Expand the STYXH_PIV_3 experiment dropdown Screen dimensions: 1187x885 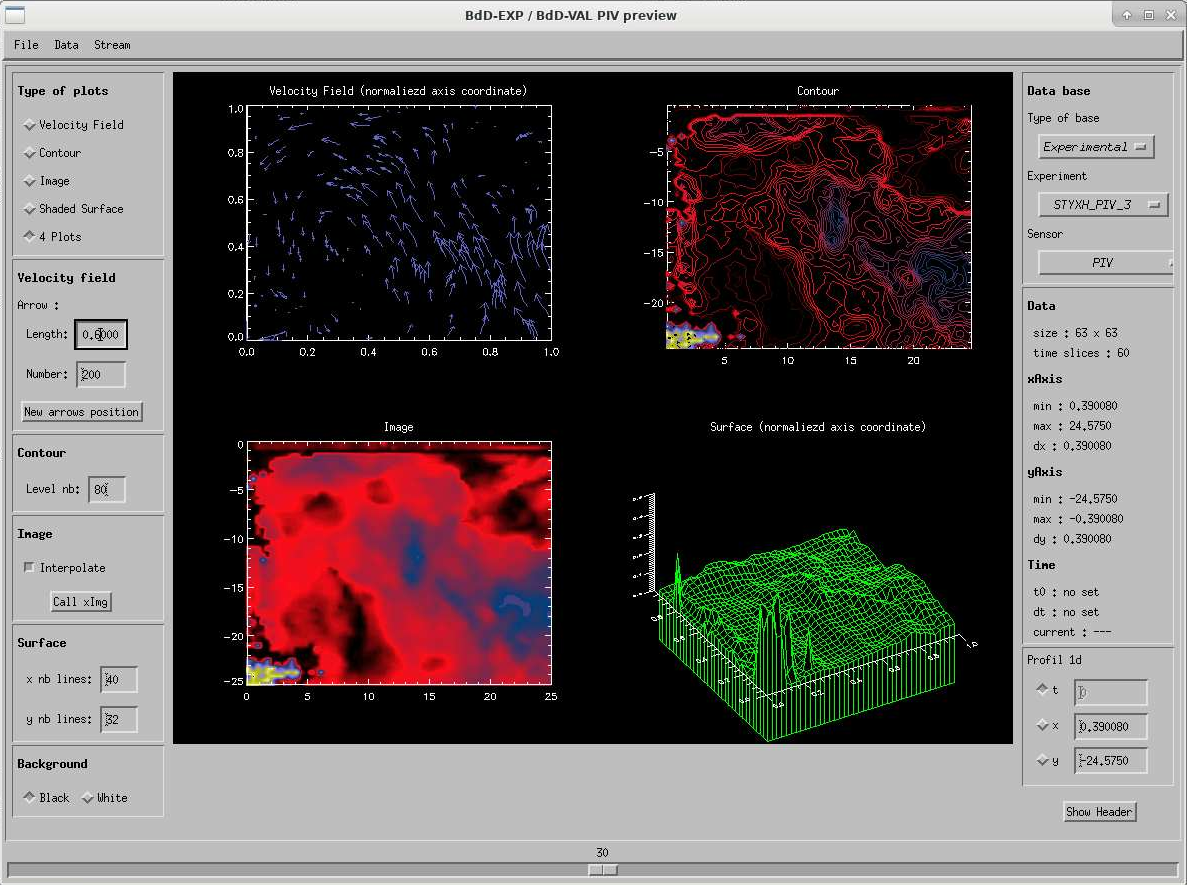coord(1097,204)
